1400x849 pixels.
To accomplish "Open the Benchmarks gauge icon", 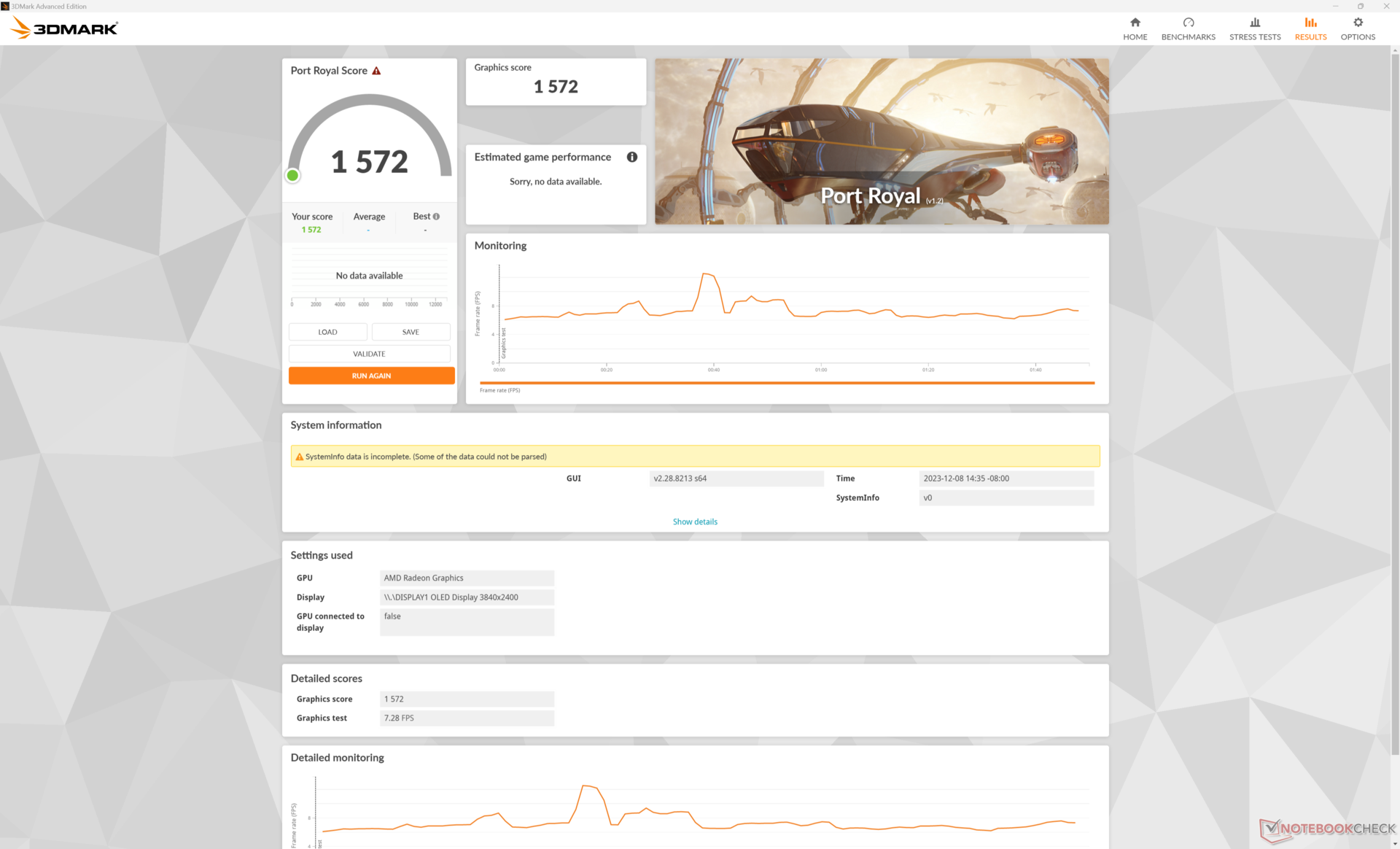I will pos(1188,23).
